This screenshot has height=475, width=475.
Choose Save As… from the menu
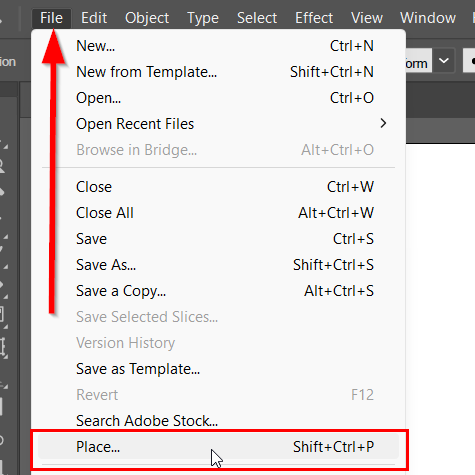click(x=218, y=265)
